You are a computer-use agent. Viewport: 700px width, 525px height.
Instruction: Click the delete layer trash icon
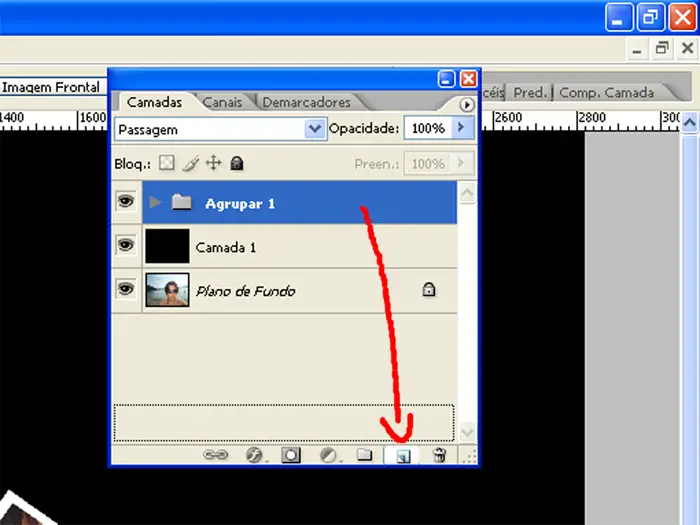(439, 455)
